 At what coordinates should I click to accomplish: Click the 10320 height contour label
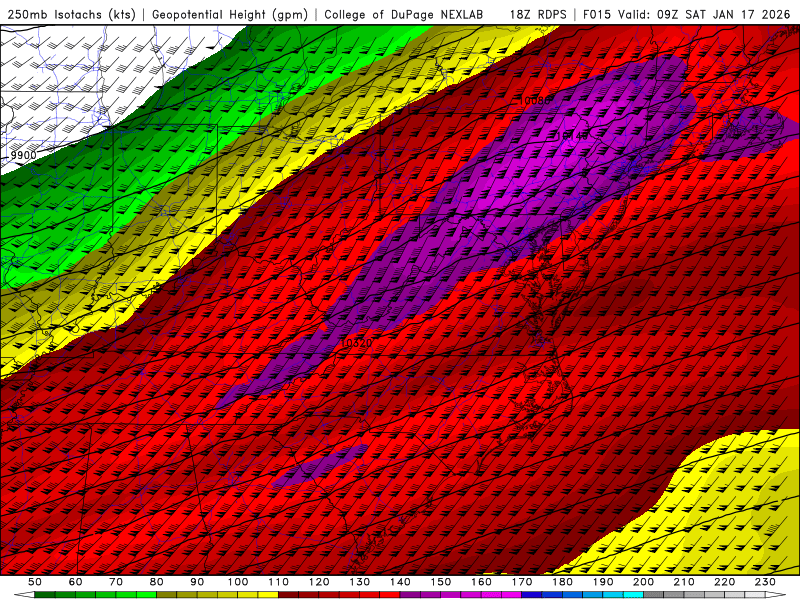[x=356, y=343]
